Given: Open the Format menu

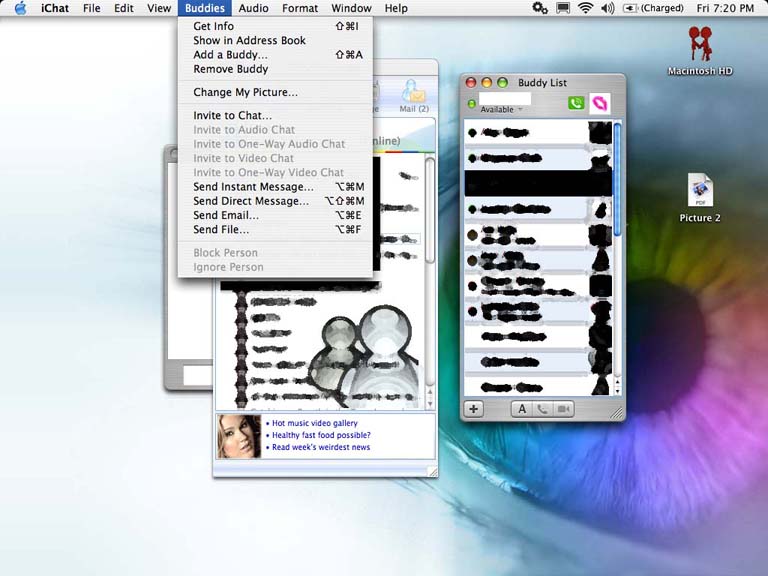Looking at the screenshot, I should [x=300, y=8].
